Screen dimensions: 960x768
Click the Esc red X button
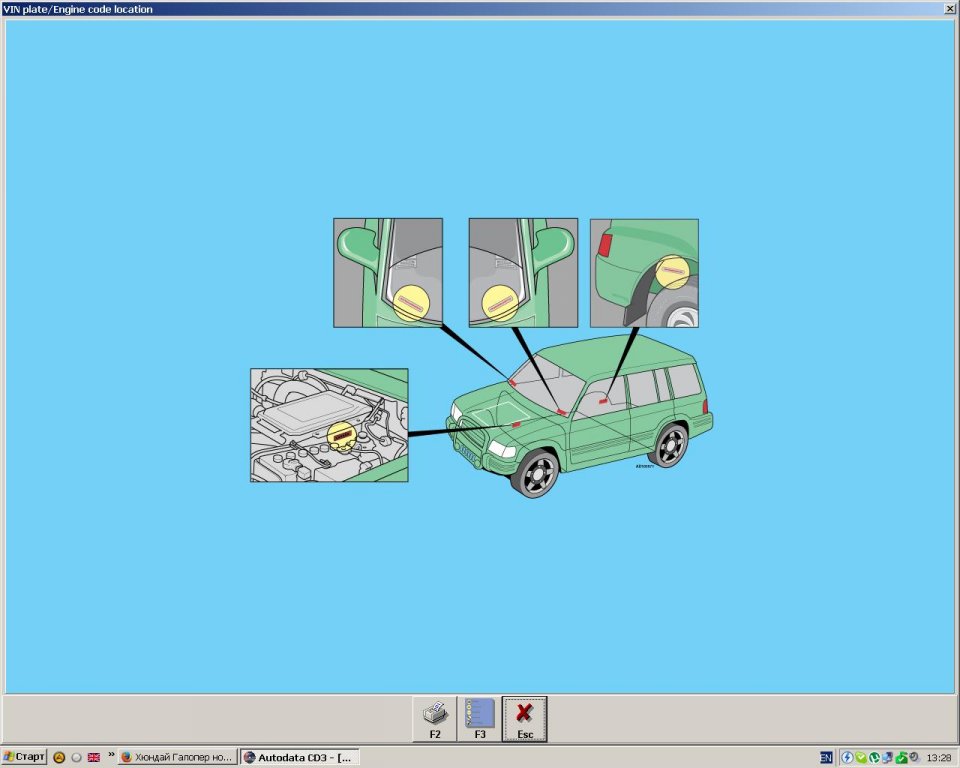point(525,719)
